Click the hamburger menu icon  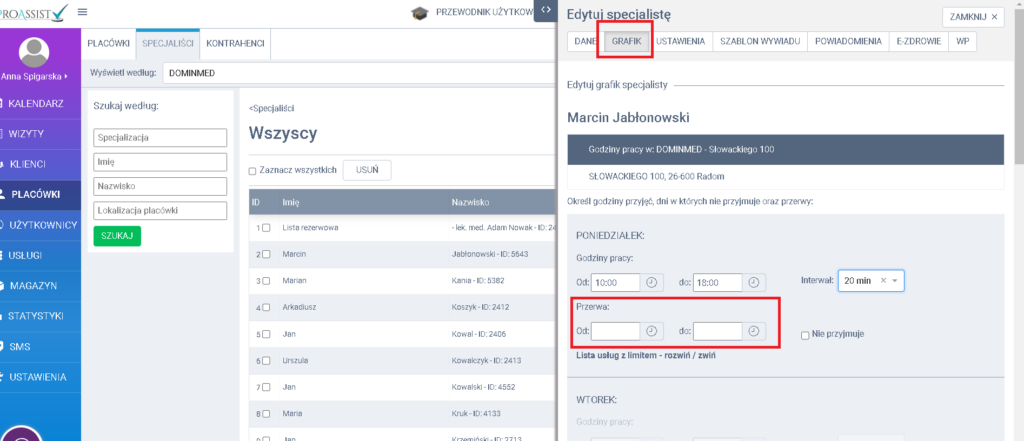click(82, 12)
